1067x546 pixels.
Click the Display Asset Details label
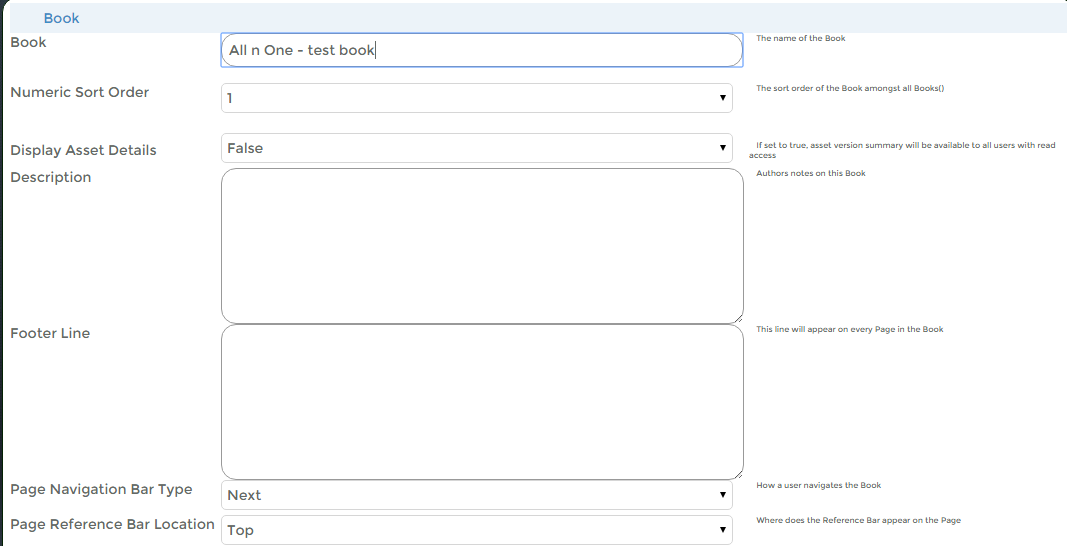(83, 150)
